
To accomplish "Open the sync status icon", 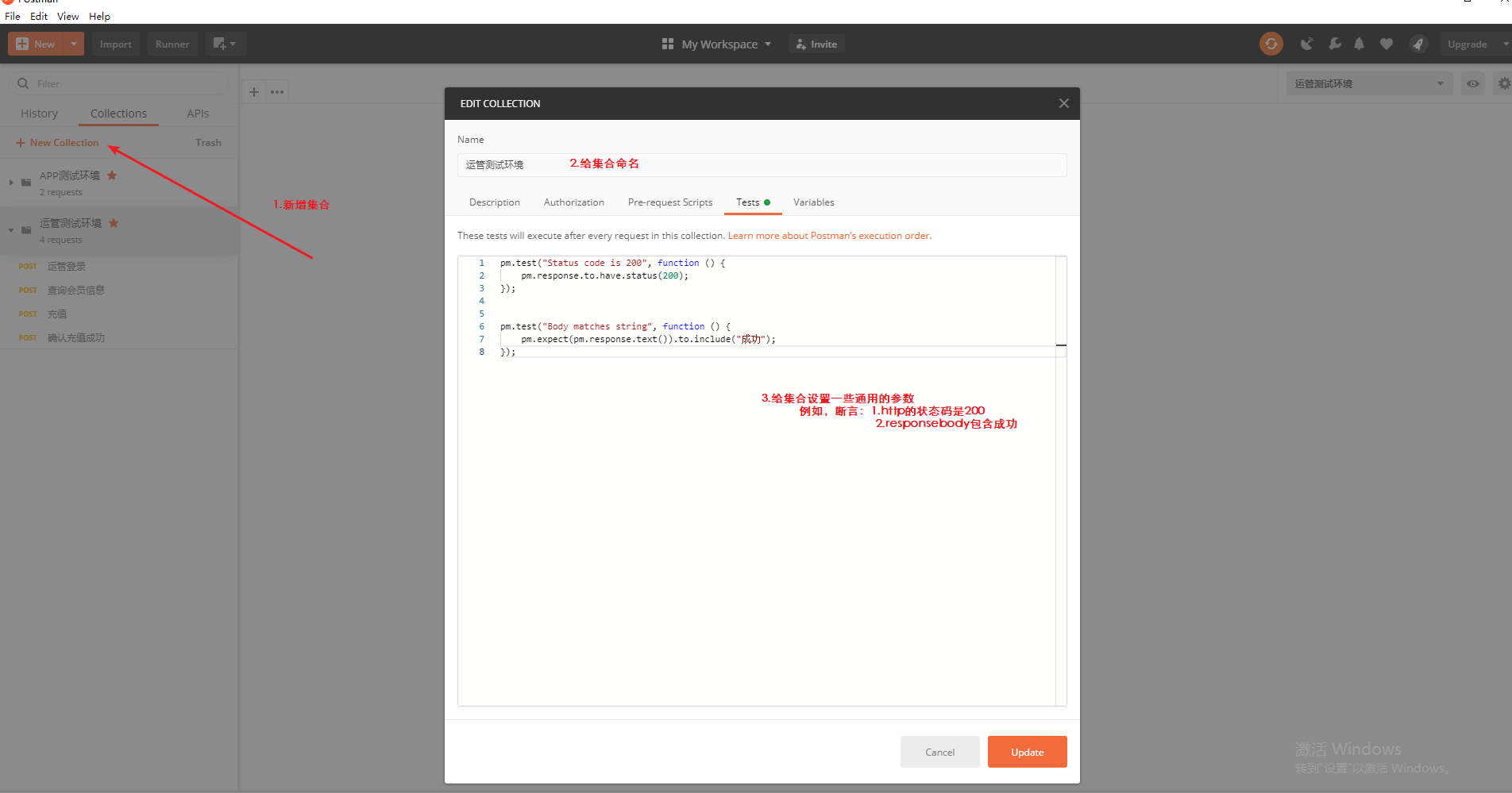I will (1271, 44).
